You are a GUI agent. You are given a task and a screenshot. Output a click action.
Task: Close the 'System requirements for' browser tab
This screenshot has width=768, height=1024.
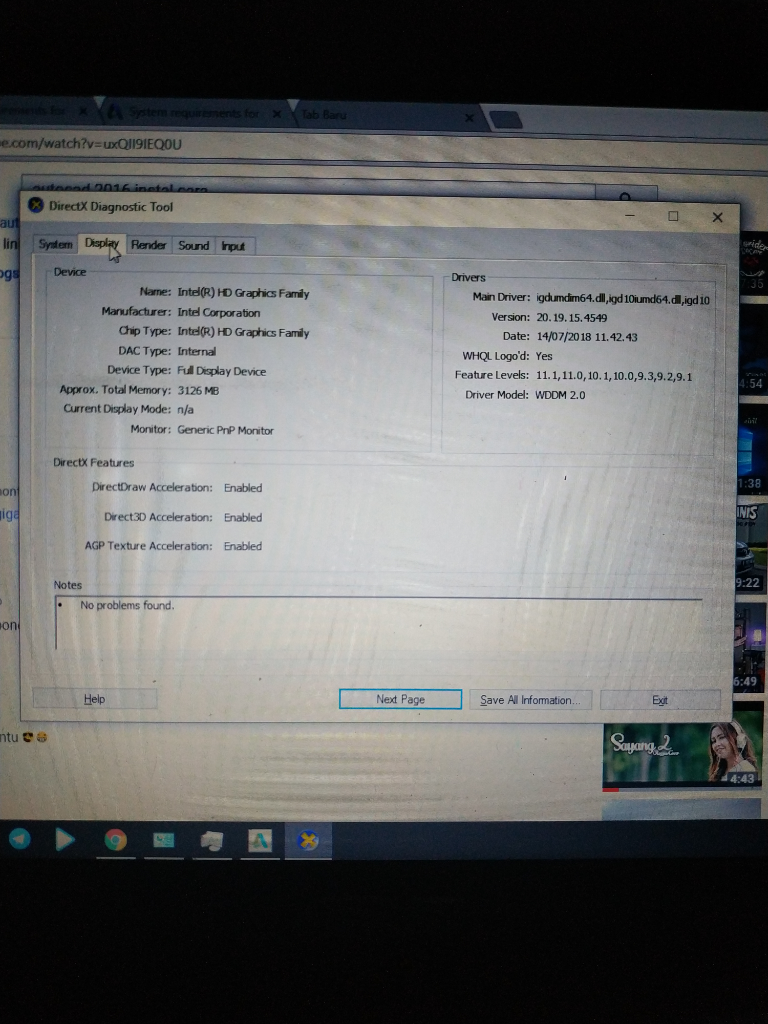click(x=276, y=114)
